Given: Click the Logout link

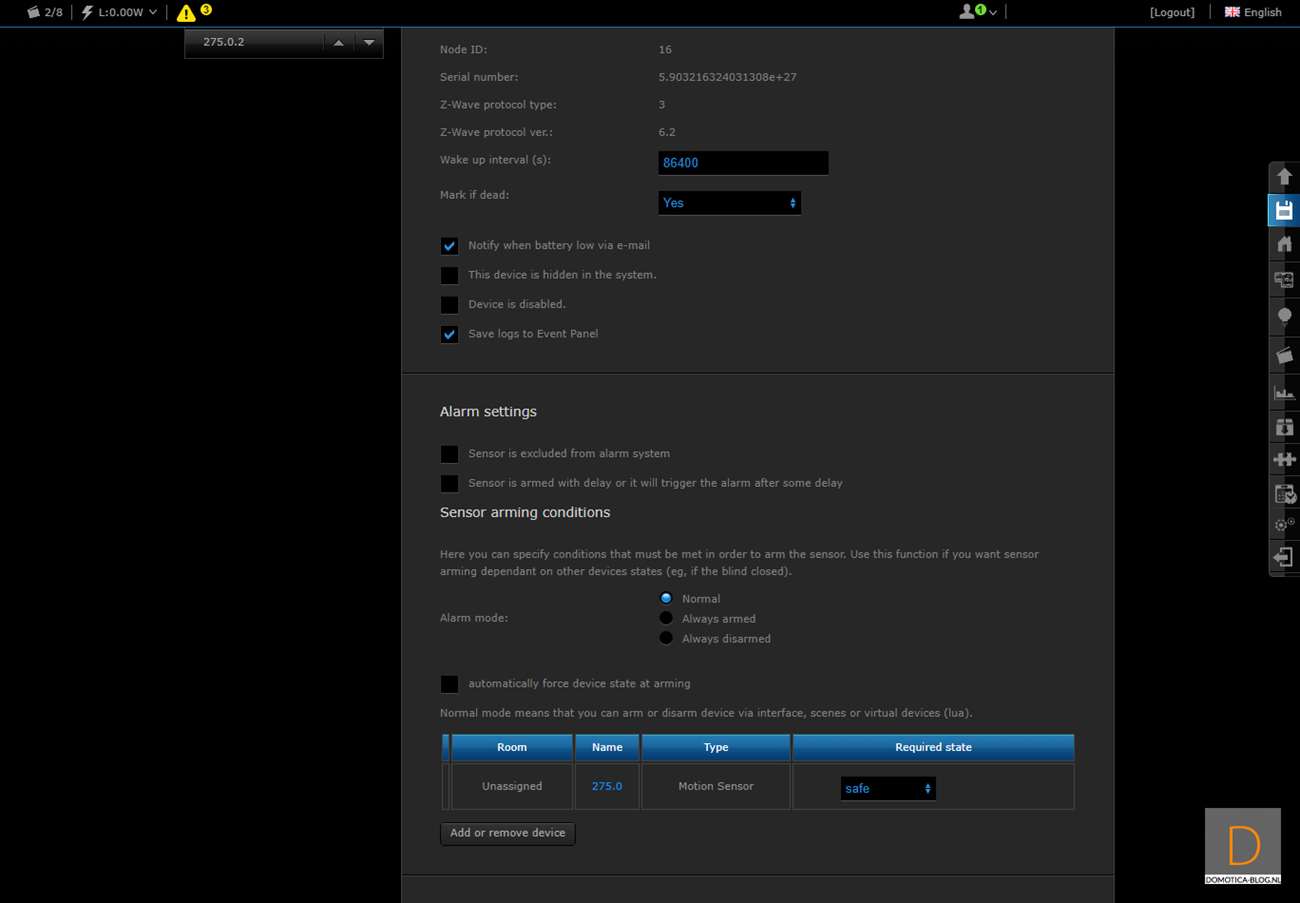Looking at the screenshot, I should pos(1172,12).
